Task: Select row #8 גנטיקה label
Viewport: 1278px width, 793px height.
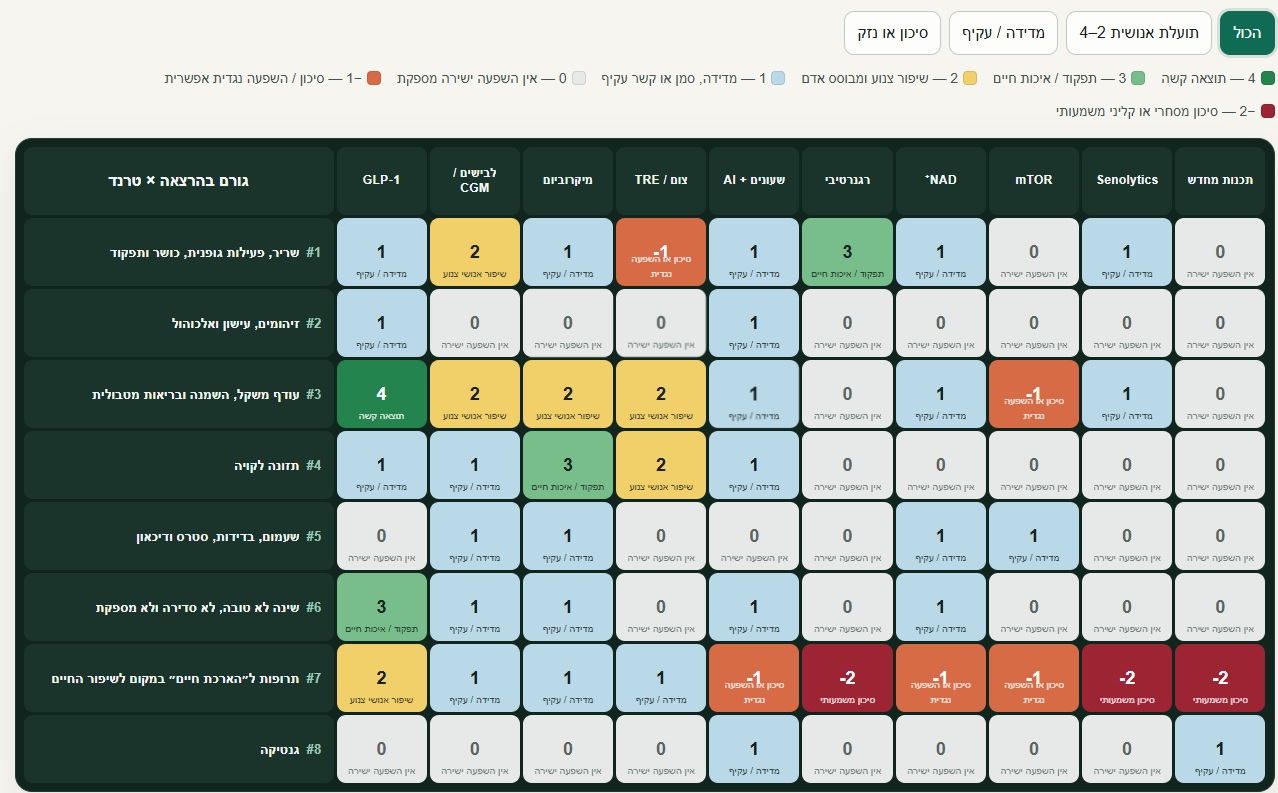Action: click(x=179, y=749)
